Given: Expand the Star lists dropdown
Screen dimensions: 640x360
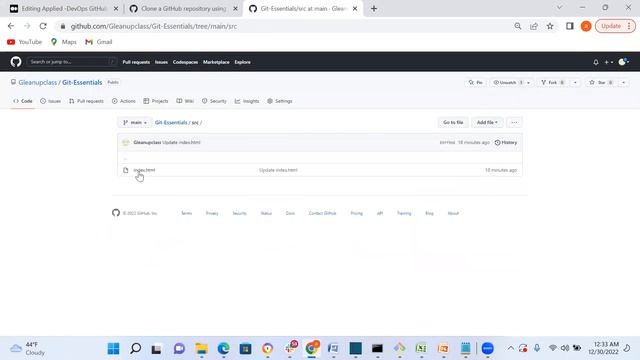Looking at the screenshot, I should click(x=623, y=82).
